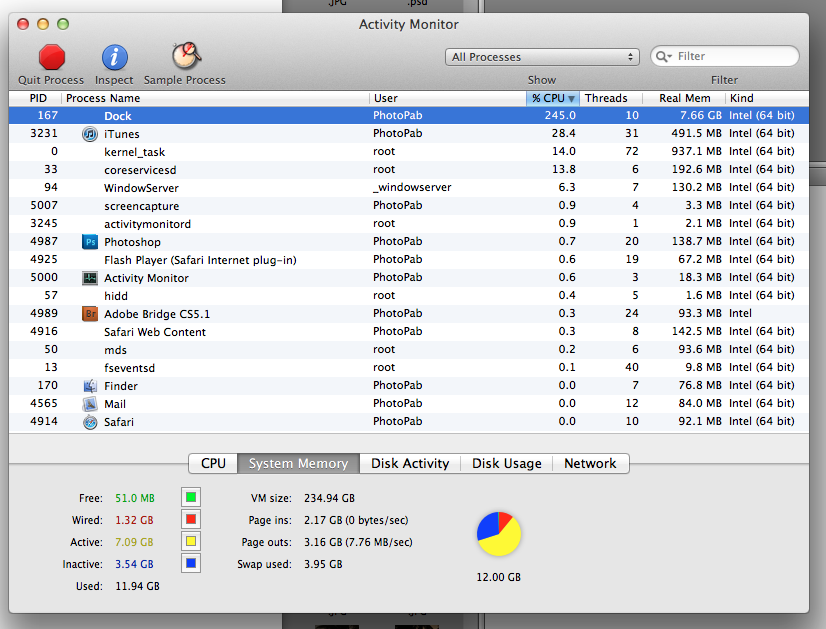Select the activitymonitord process row
The width and height of the screenshot is (826, 629).
click(409, 223)
